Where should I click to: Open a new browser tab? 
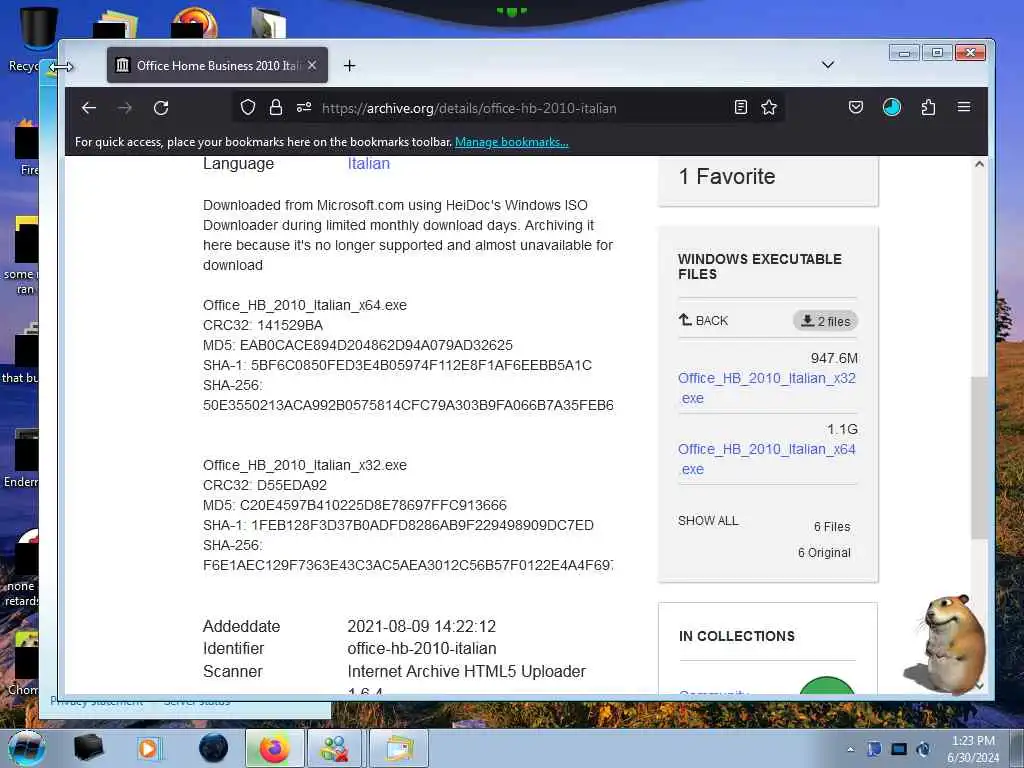pyautogui.click(x=349, y=65)
